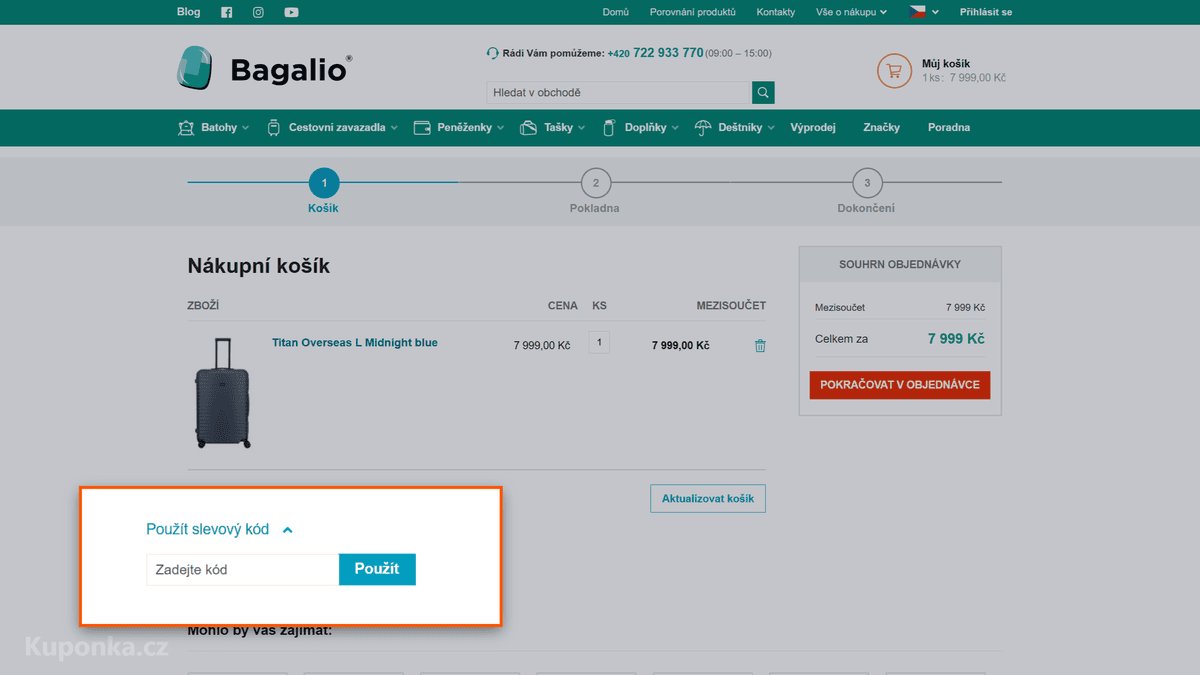Open the Porovnání produktů link
The width and height of the screenshot is (1200, 675).
692,12
